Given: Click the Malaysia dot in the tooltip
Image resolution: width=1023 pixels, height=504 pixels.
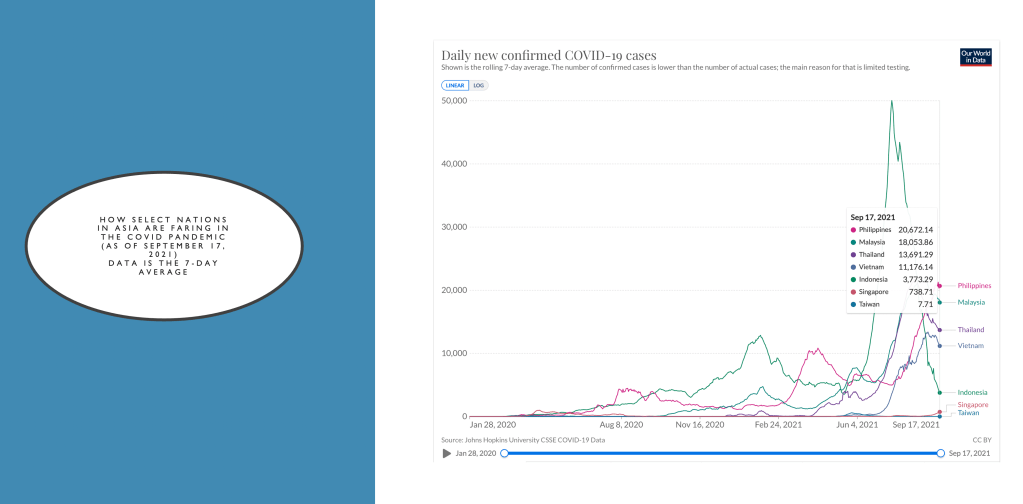Looking at the screenshot, I should [853, 243].
